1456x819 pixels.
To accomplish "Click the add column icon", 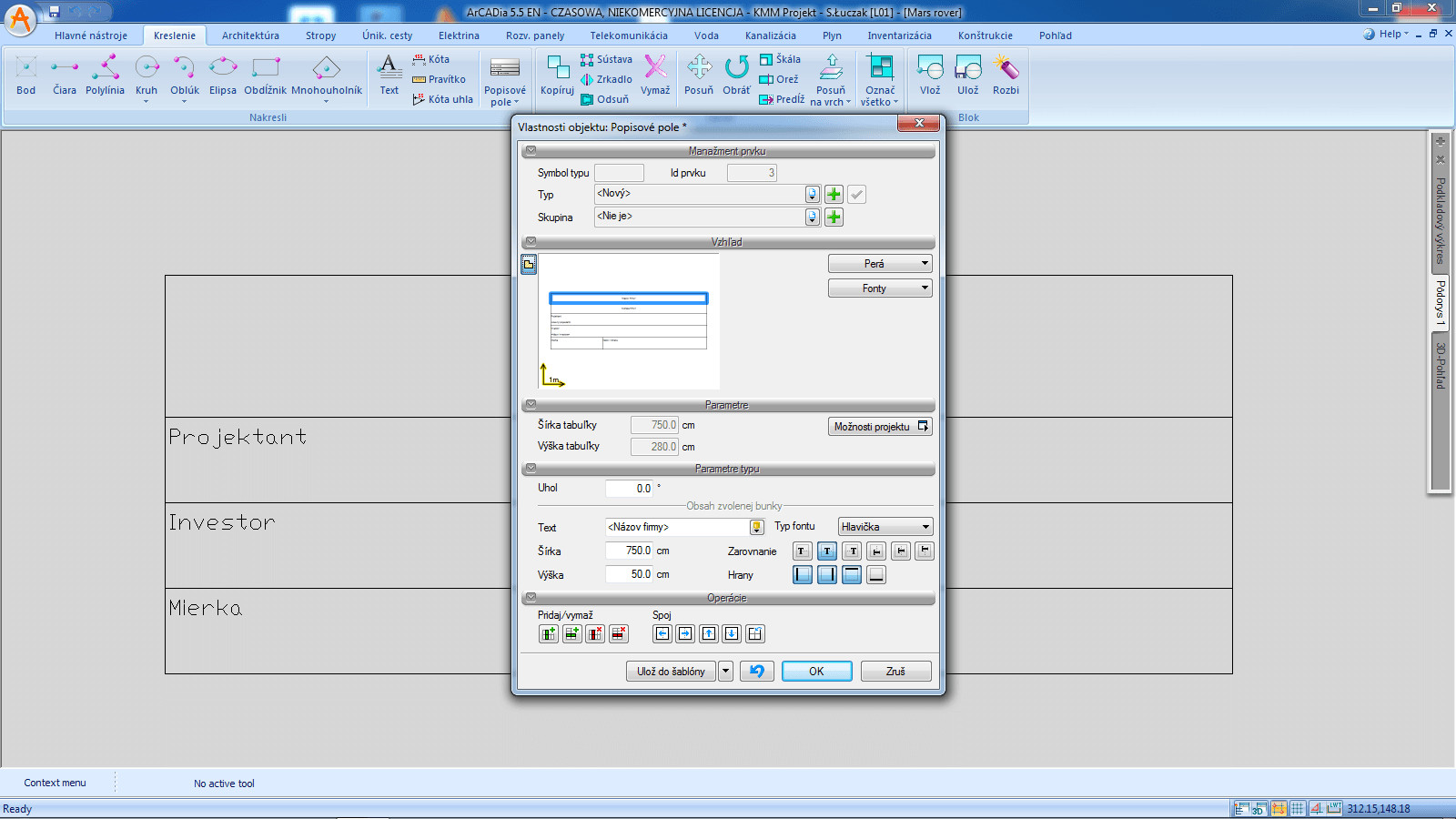I will [549, 633].
